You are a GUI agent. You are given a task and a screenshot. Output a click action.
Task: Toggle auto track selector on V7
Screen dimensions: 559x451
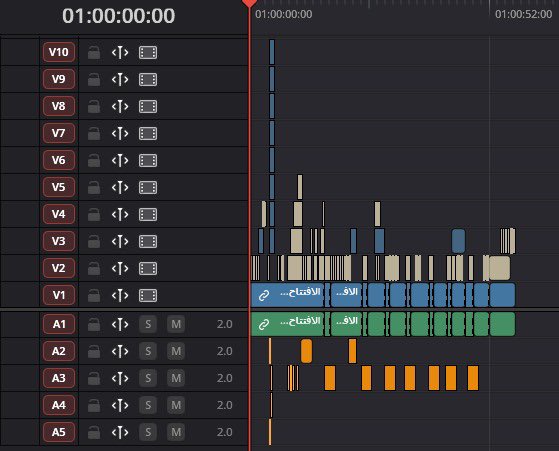coord(120,134)
